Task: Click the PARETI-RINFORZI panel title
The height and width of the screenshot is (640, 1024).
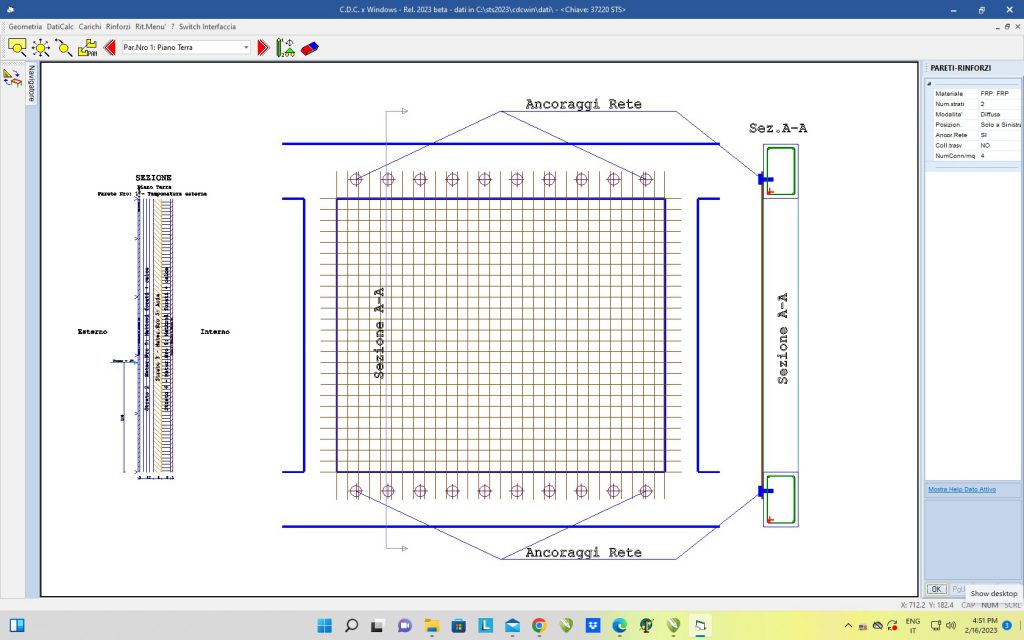Action: click(x=961, y=68)
